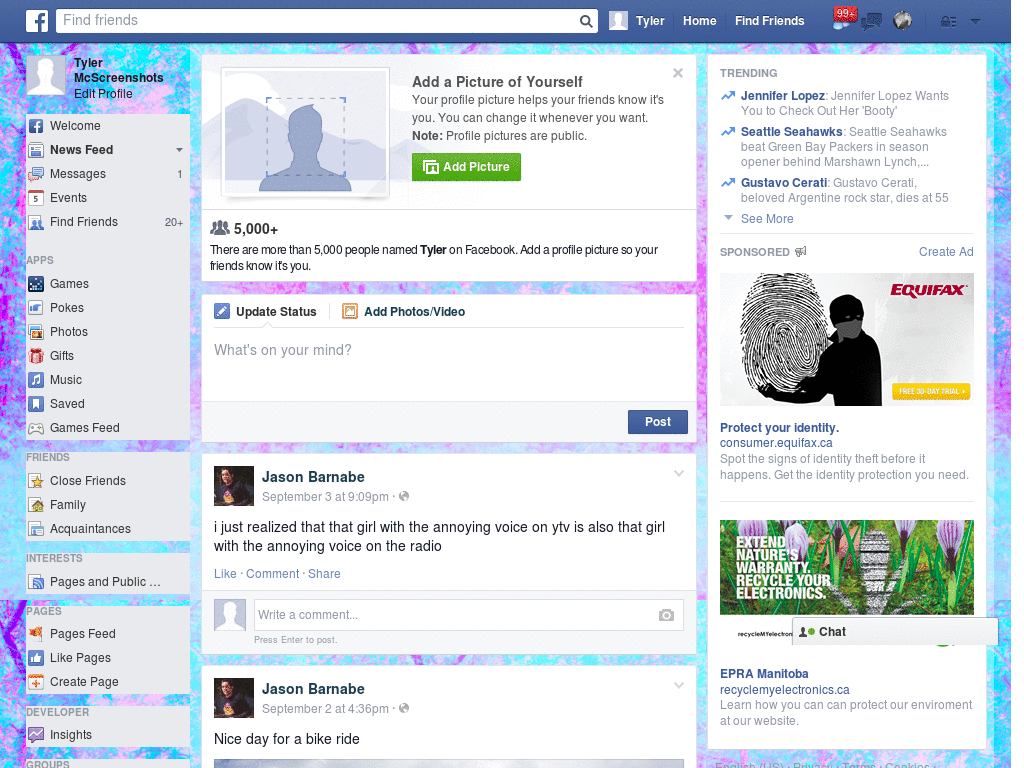Open options arrow on September 3 post

click(679, 473)
